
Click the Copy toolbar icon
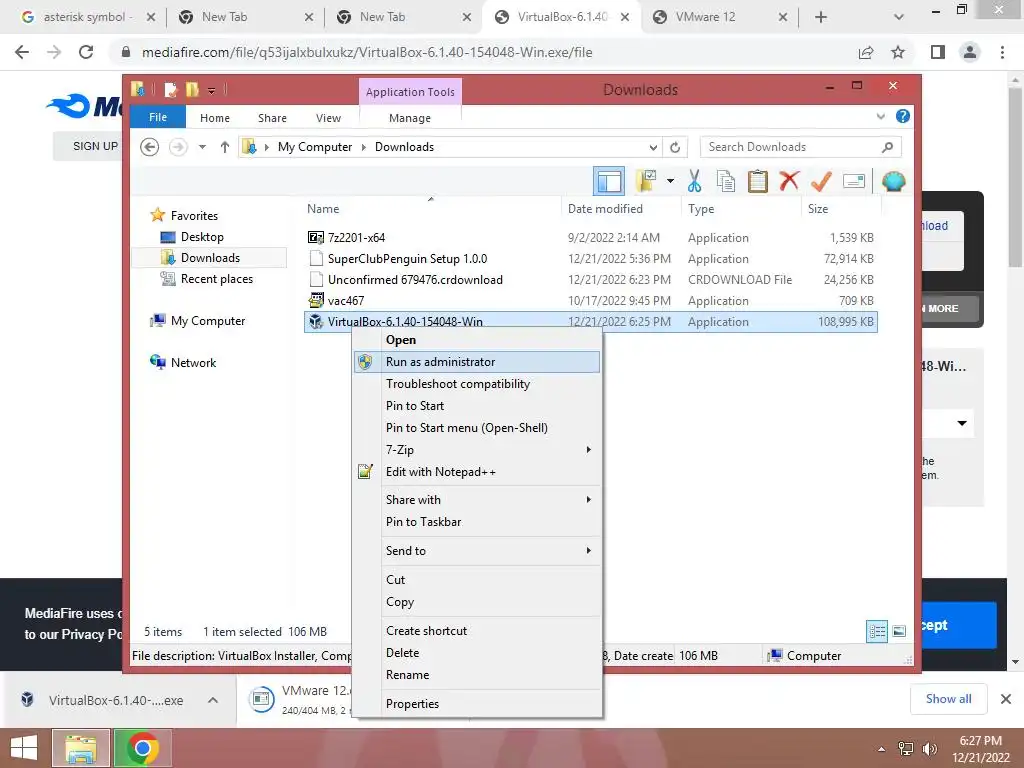point(726,181)
